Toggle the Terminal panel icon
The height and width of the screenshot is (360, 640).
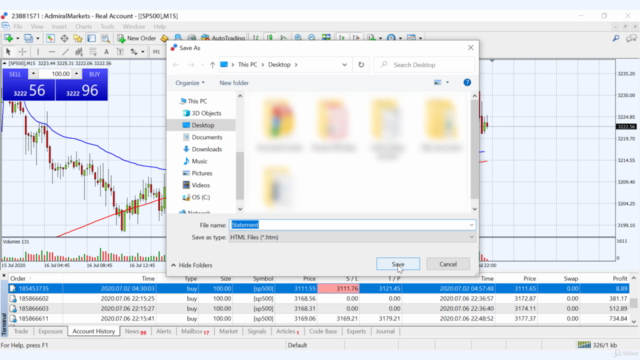tap(91, 38)
